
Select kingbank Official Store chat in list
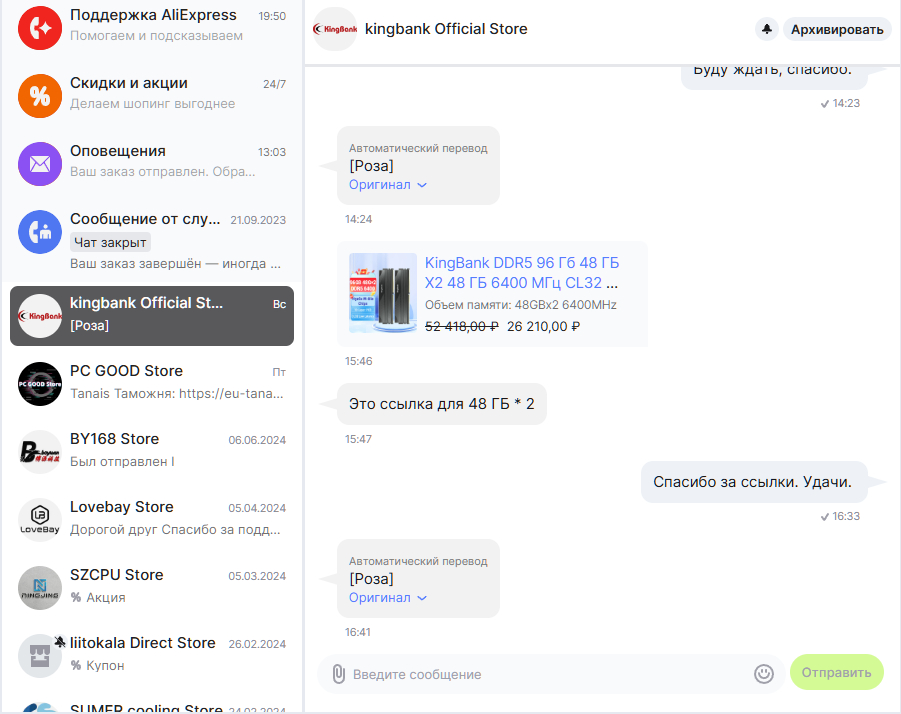point(152,316)
